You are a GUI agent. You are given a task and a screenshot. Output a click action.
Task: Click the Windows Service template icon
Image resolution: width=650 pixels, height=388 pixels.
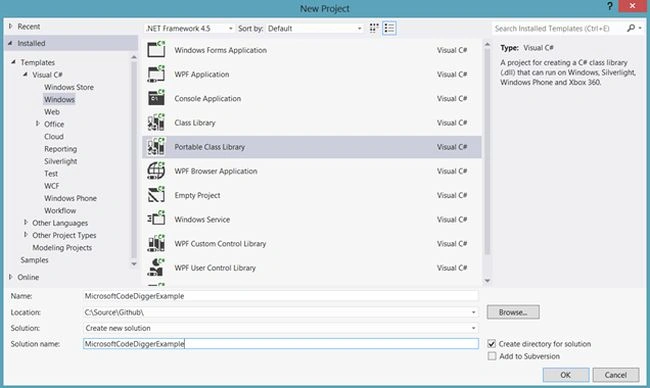pos(156,219)
